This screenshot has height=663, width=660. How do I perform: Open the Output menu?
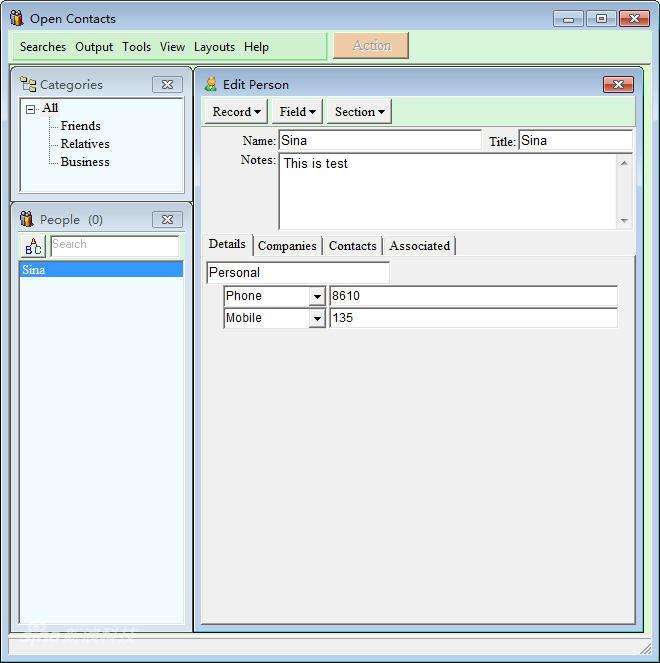94,47
